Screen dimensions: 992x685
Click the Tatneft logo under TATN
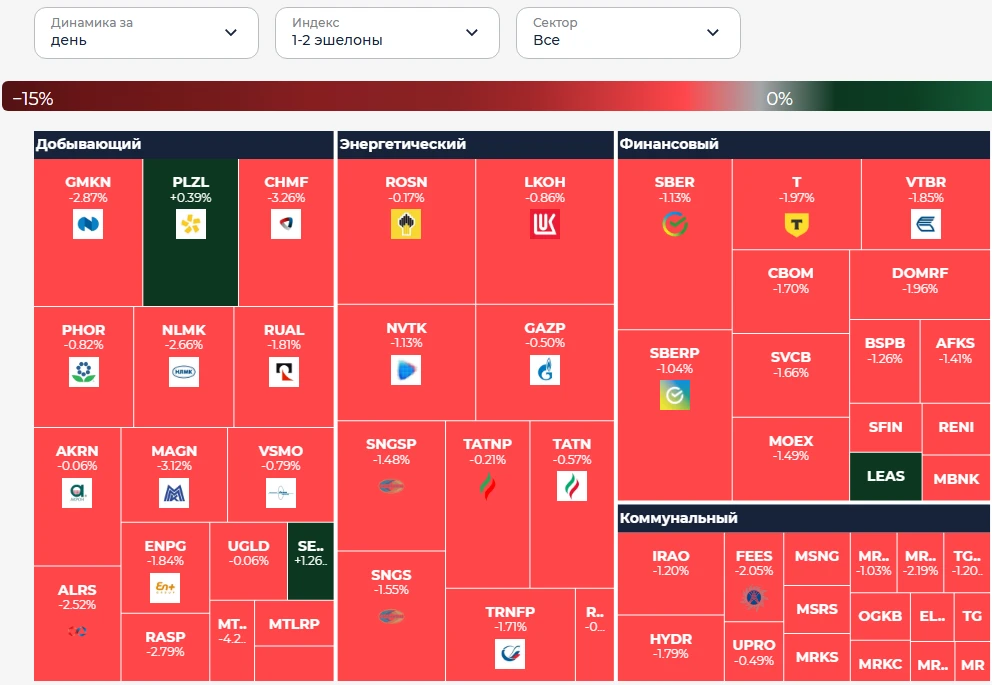(572, 486)
